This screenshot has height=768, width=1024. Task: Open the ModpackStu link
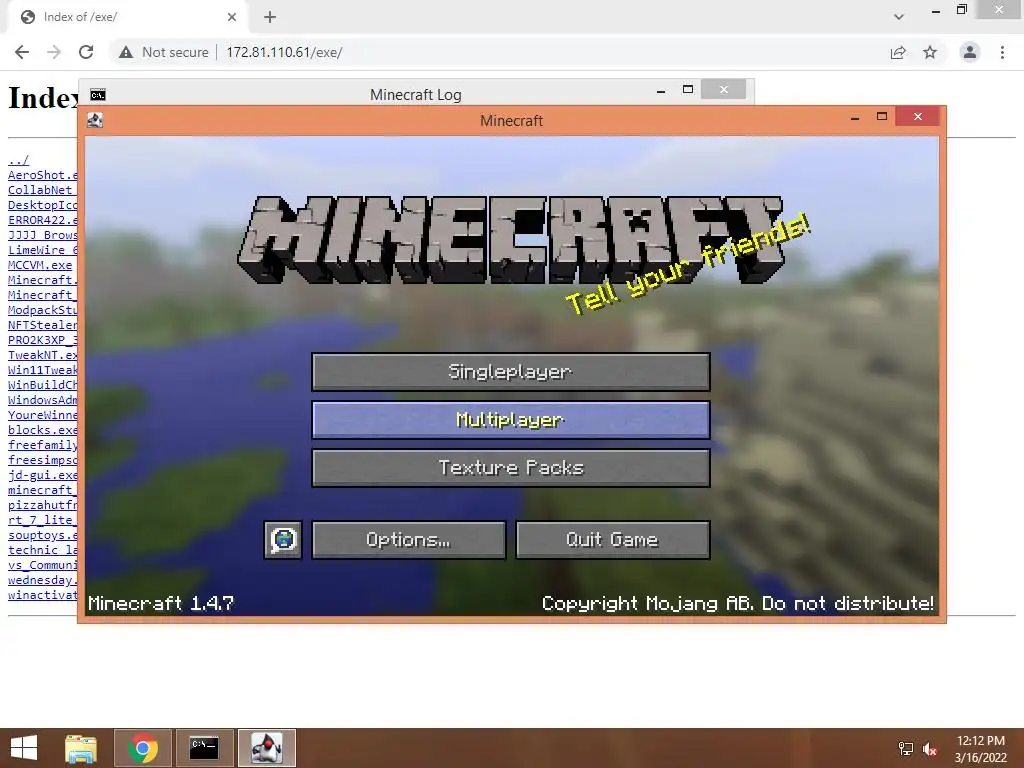(42, 310)
